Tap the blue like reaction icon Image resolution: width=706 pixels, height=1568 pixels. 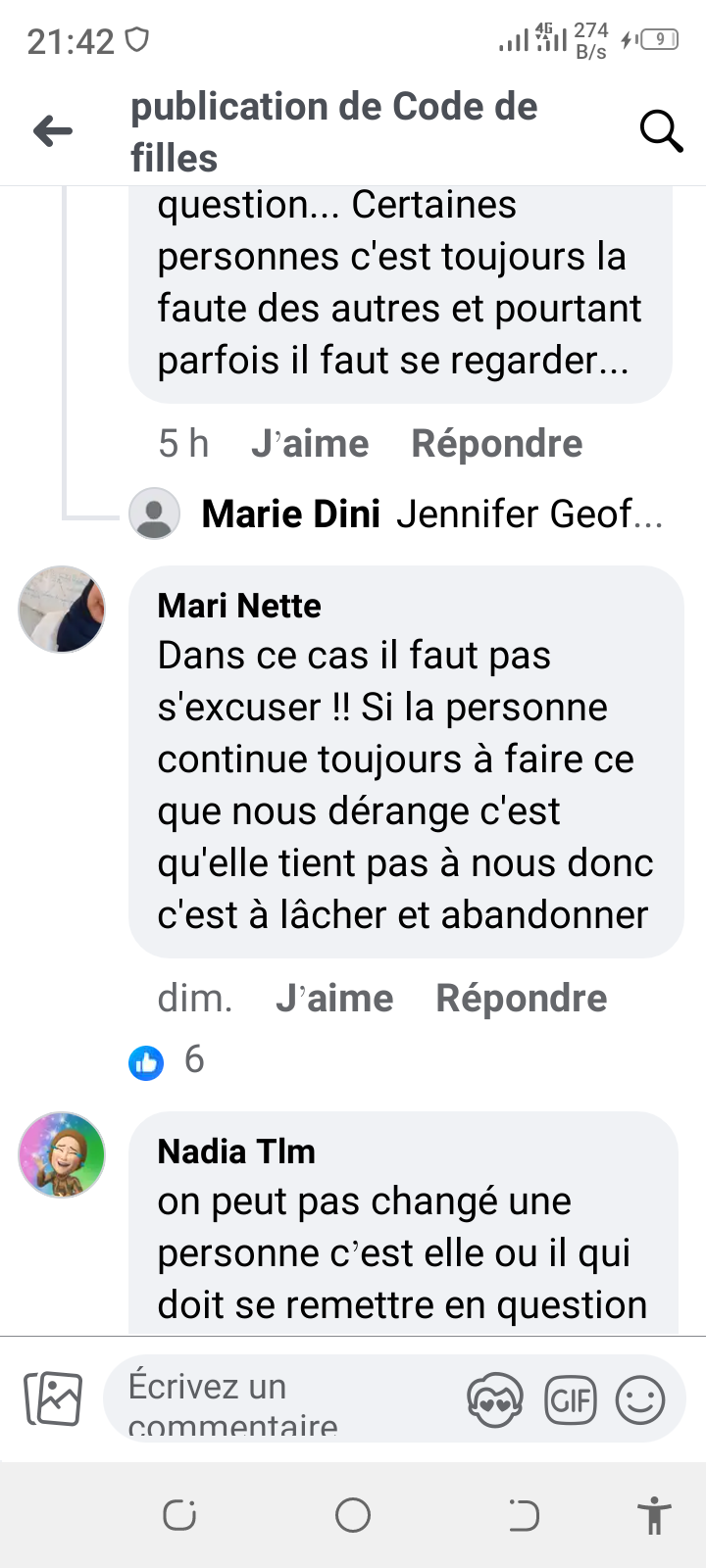click(146, 1061)
